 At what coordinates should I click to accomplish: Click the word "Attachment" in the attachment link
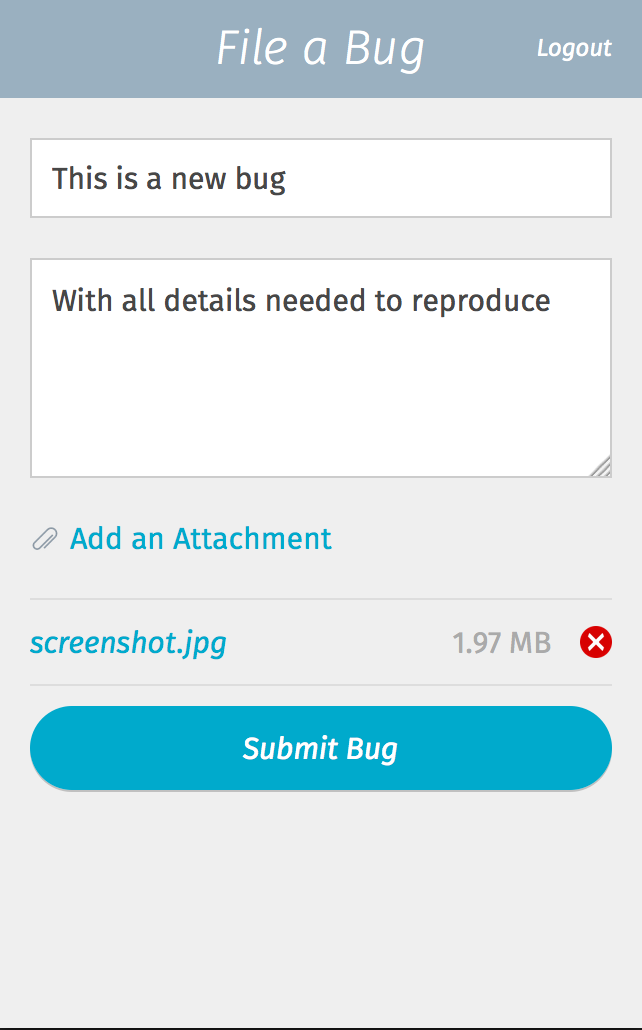click(252, 539)
